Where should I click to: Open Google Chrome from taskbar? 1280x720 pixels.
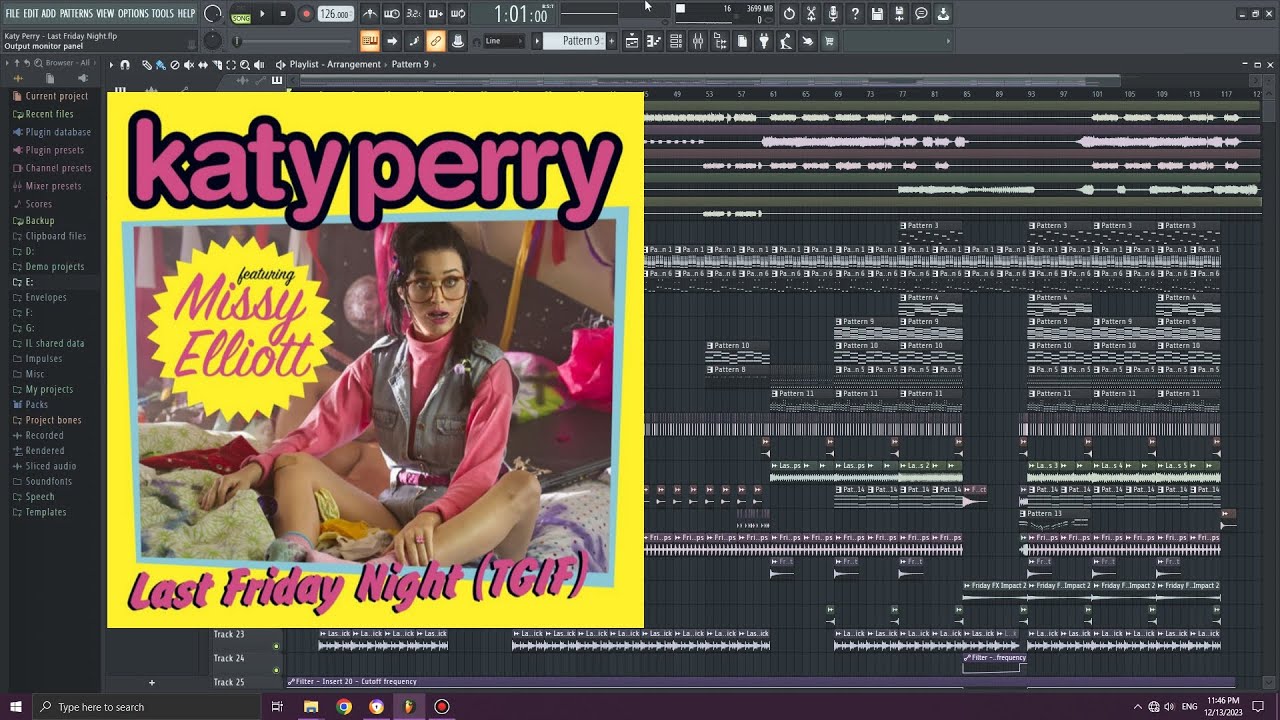point(343,707)
